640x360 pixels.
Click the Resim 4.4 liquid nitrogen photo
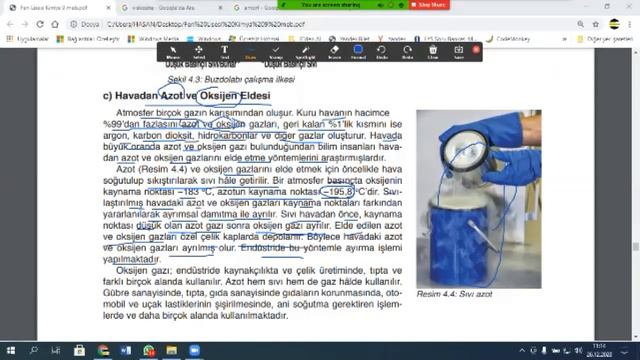(479, 199)
